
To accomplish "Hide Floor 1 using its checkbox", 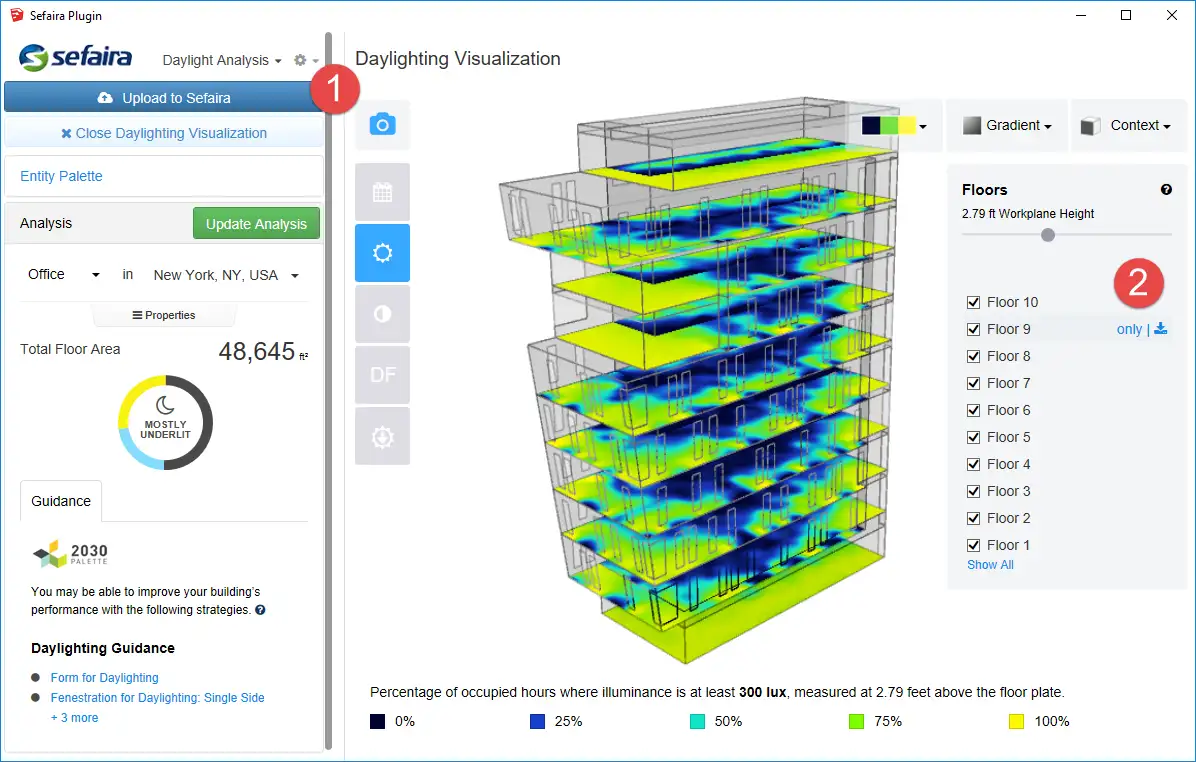I will (974, 545).
